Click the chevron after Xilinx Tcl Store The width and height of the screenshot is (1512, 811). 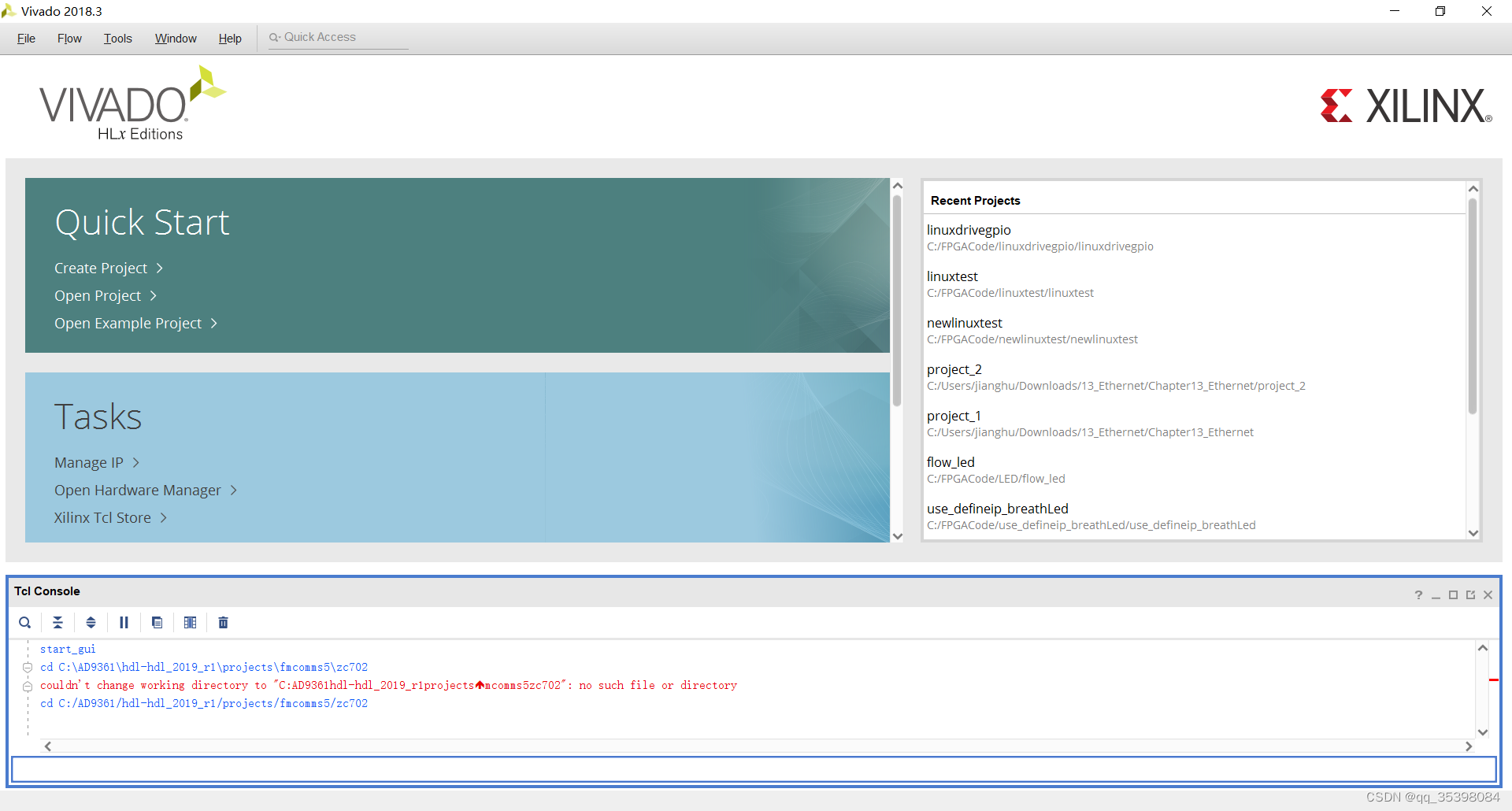164,518
